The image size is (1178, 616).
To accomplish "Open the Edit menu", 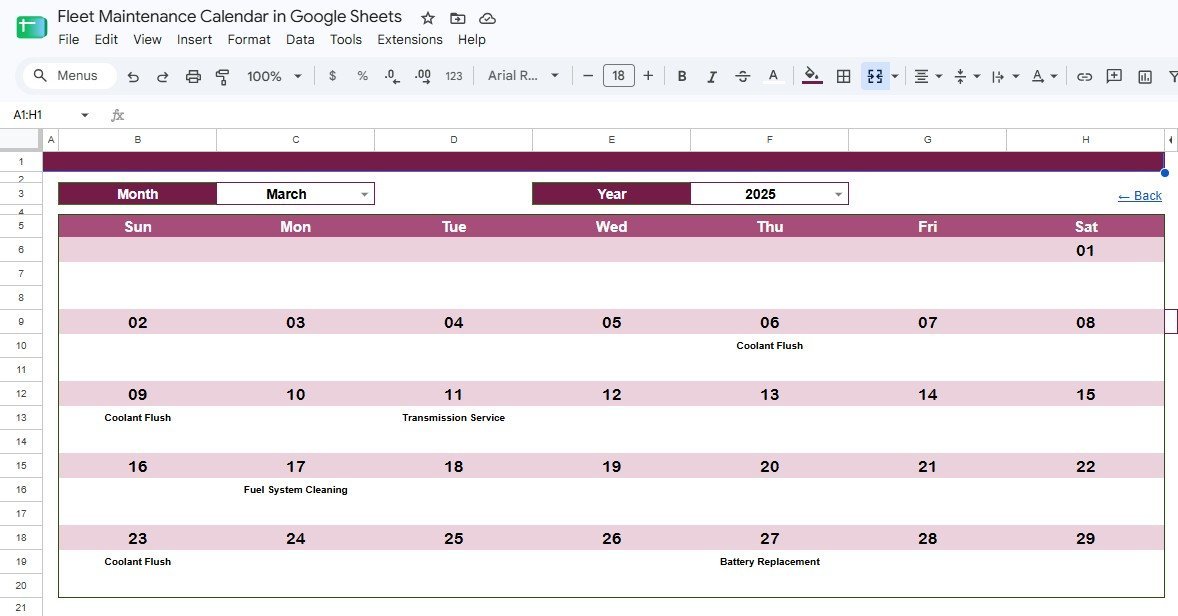I will click(106, 39).
